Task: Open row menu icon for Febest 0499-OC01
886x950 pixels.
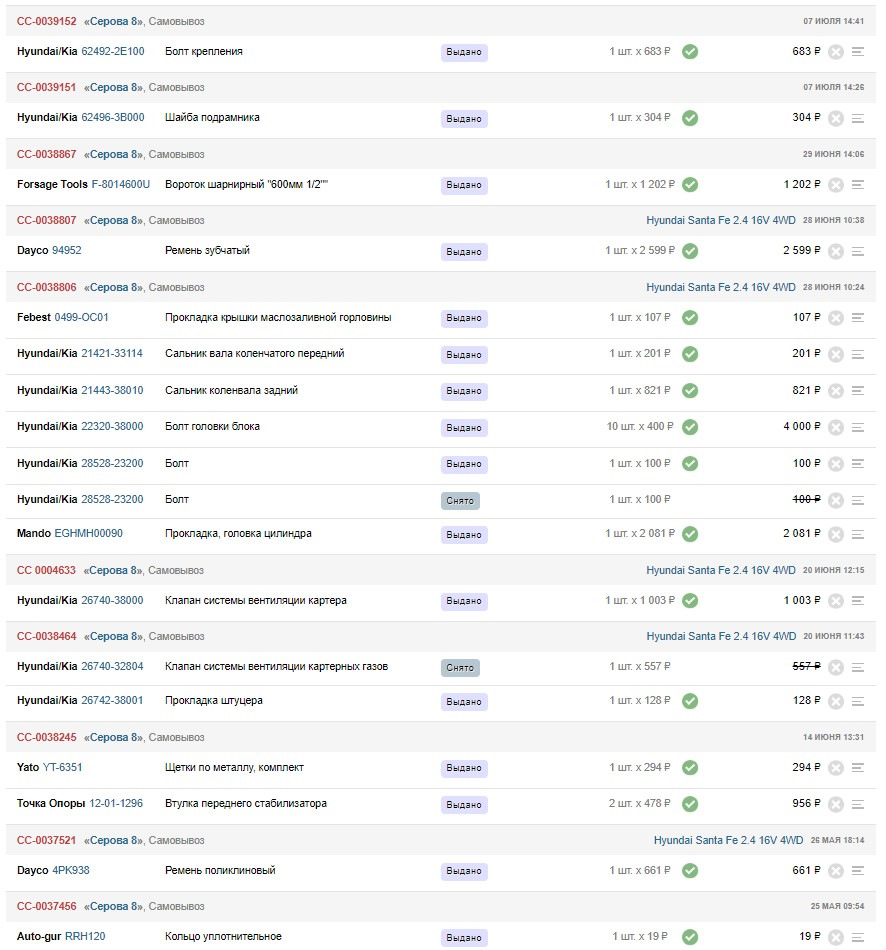Action: pos(857,318)
